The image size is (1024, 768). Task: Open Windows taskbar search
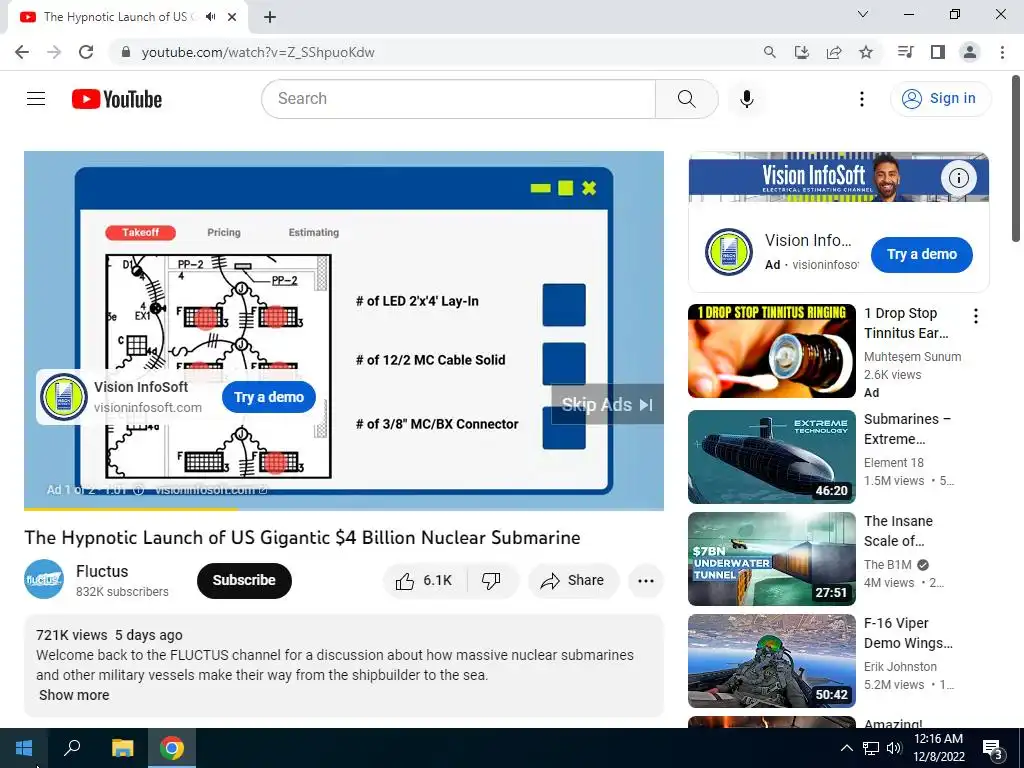click(72, 748)
